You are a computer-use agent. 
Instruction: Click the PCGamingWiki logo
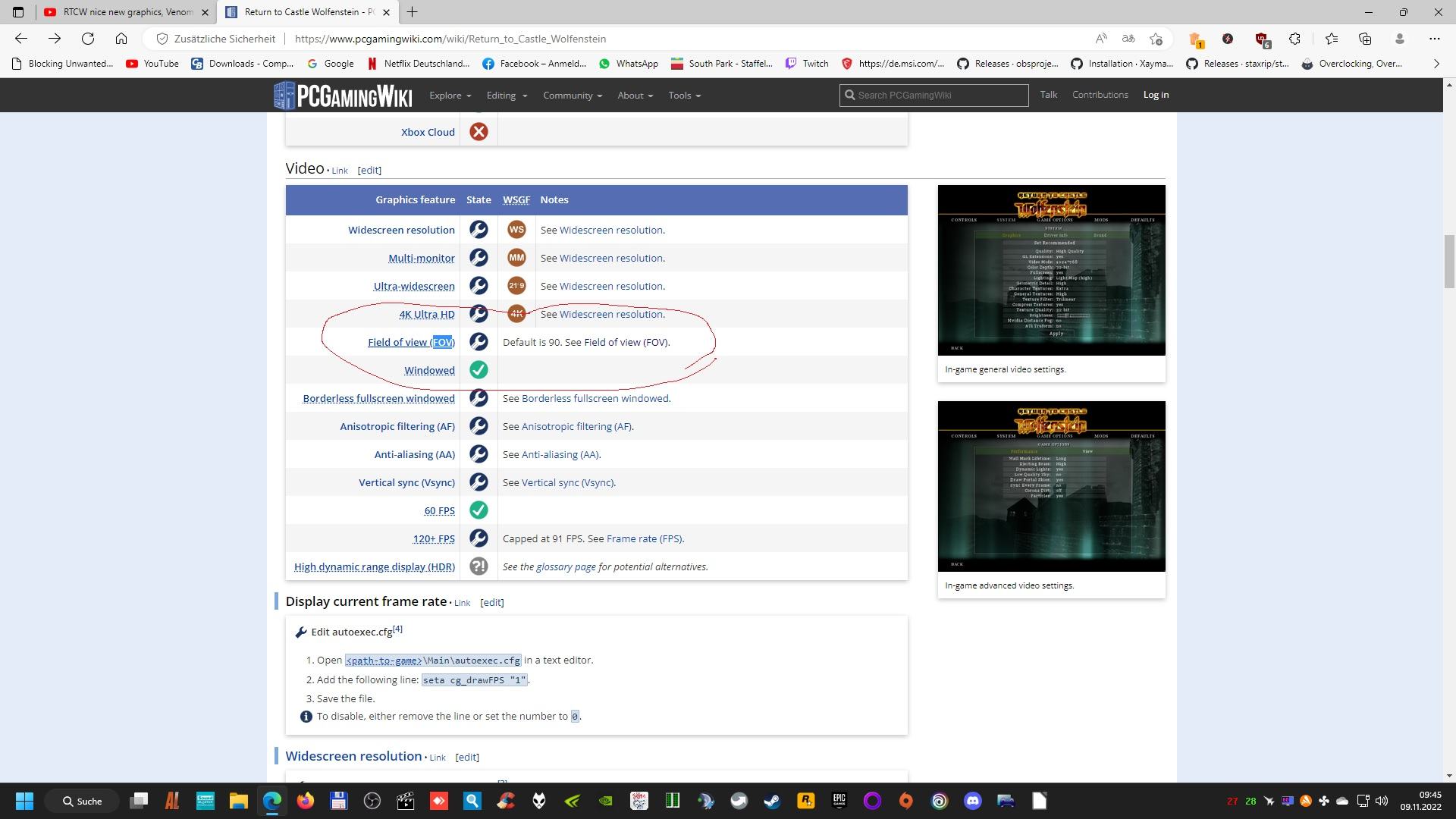343,96
